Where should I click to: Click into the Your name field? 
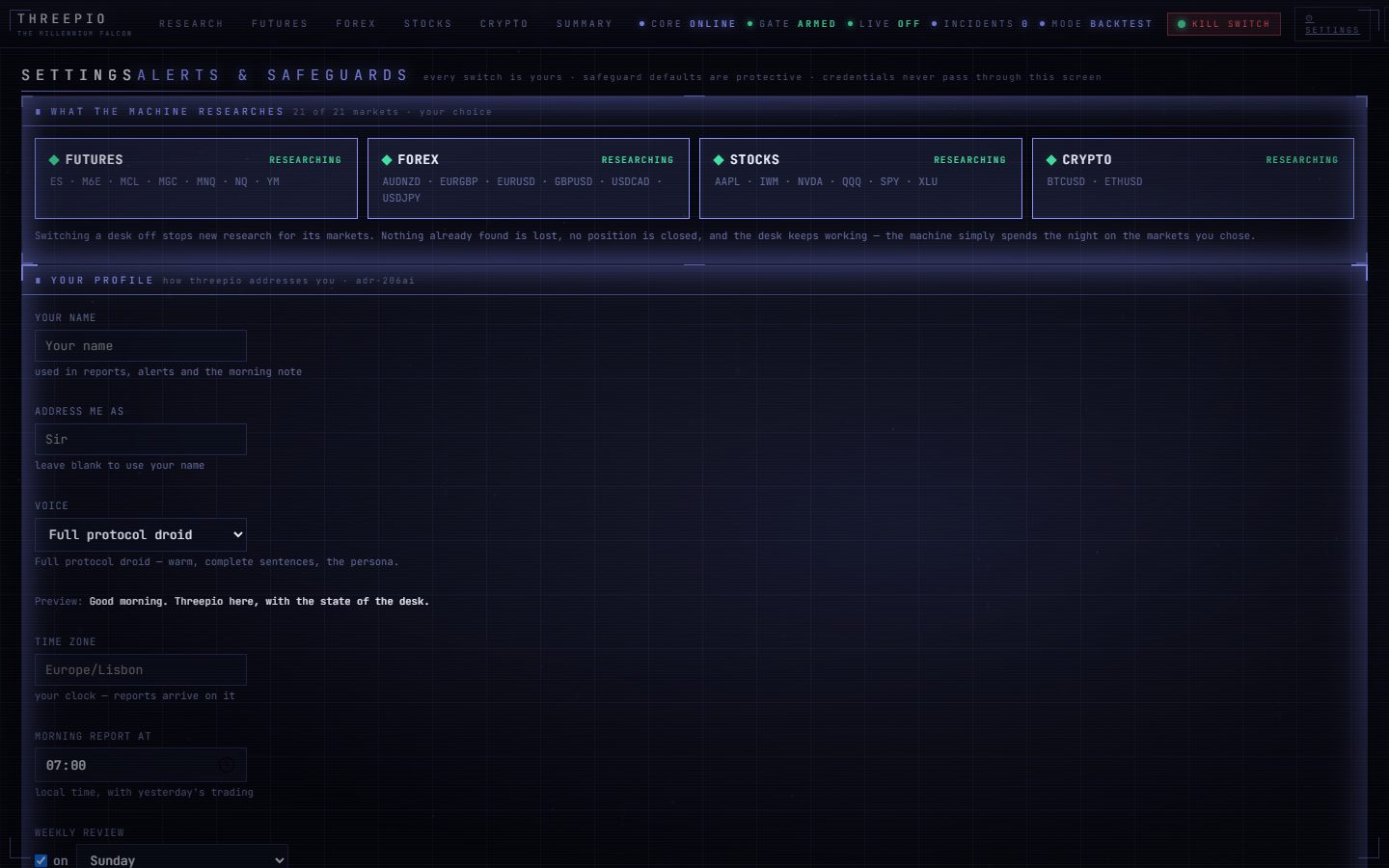coord(141,346)
